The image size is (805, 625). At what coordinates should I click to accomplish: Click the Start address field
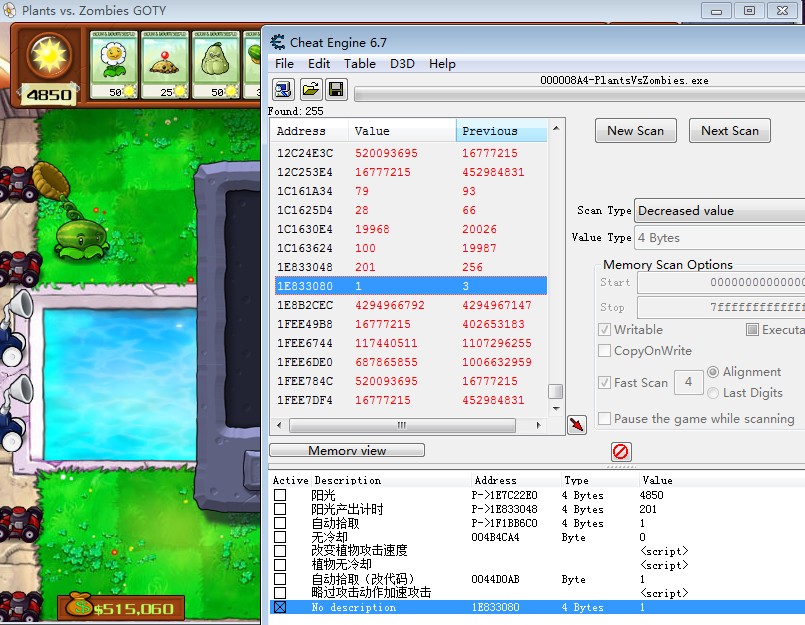tap(721, 282)
